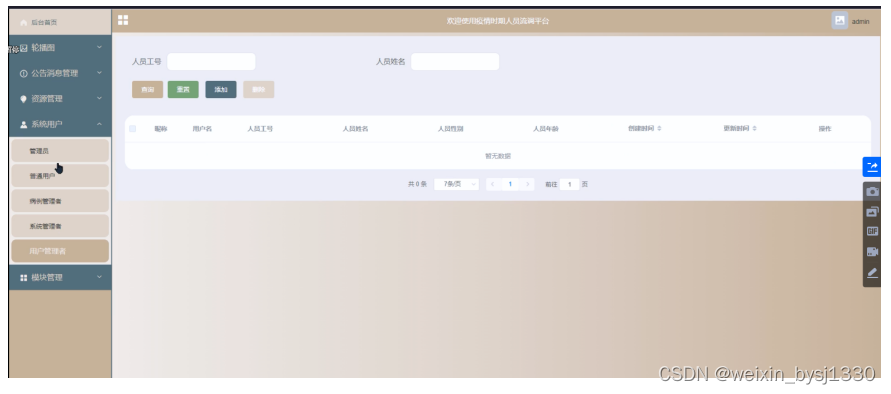Expand the 资源管理 menu chevron
891x394 pixels.
(99, 98)
